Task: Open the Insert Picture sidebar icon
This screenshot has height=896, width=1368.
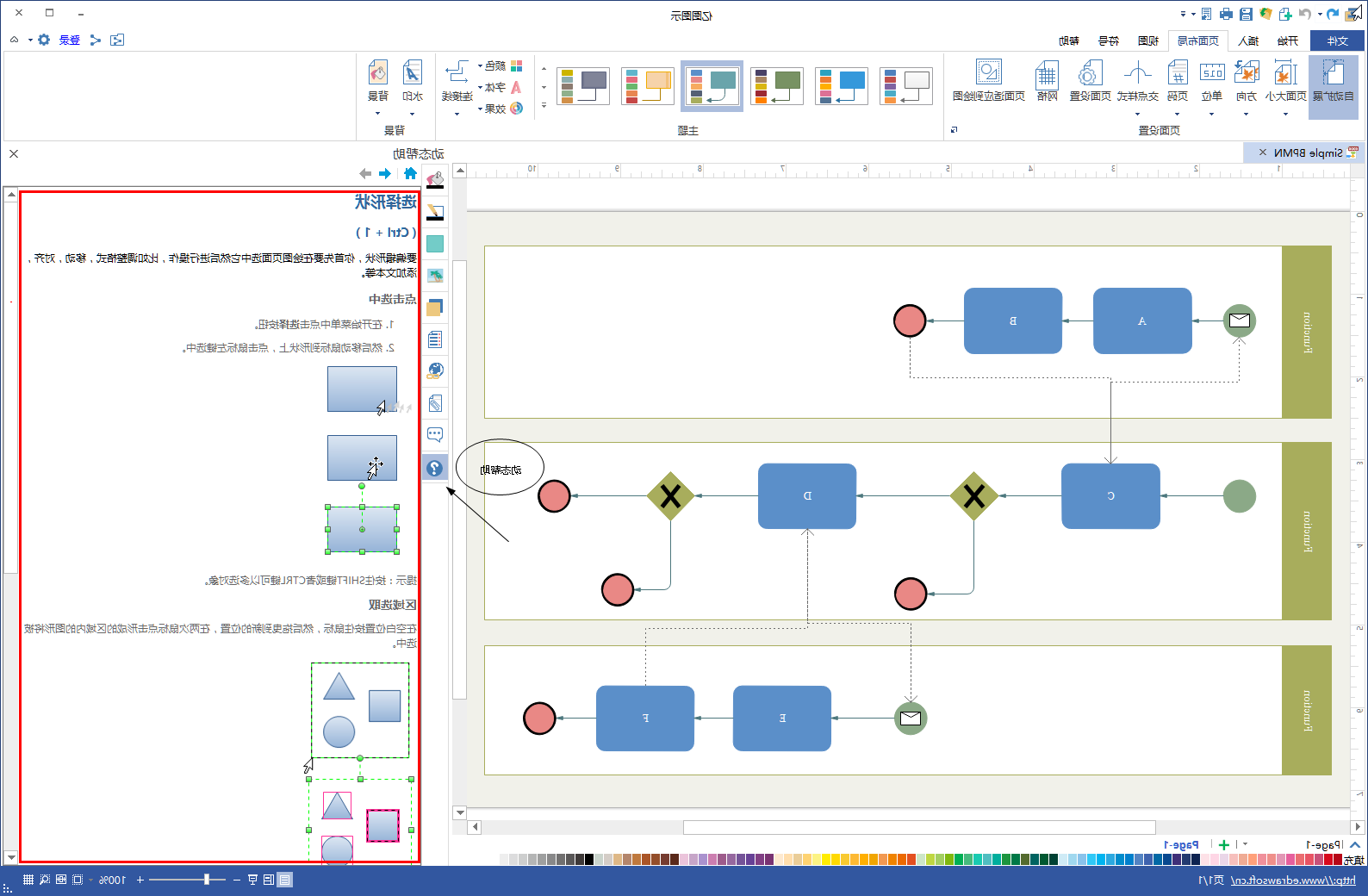Action: tap(435, 276)
